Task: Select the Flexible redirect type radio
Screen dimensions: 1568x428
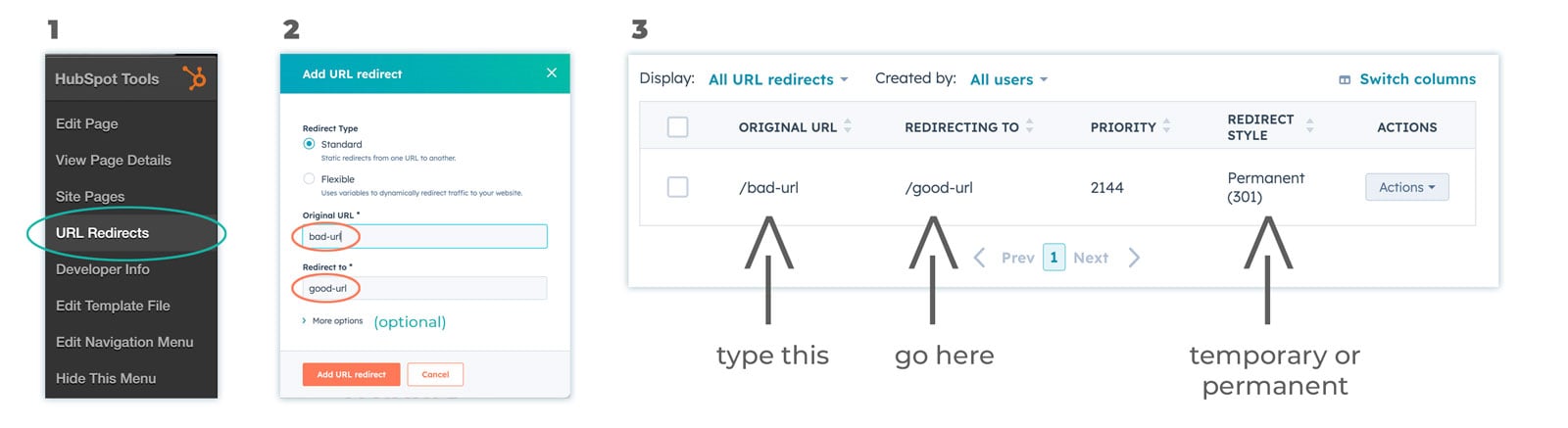Action: click(x=310, y=179)
